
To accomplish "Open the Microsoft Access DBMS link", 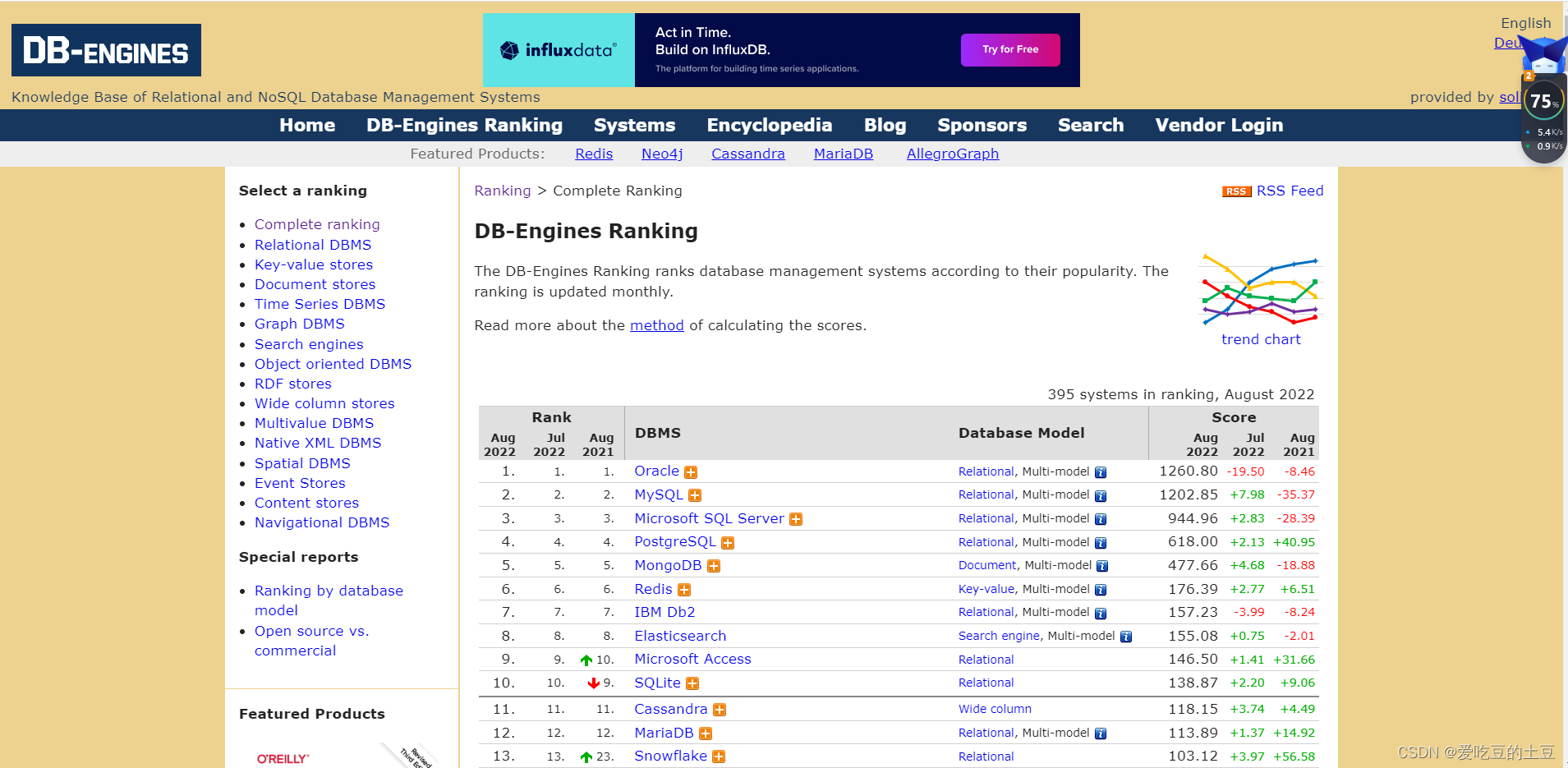I will (692, 659).
